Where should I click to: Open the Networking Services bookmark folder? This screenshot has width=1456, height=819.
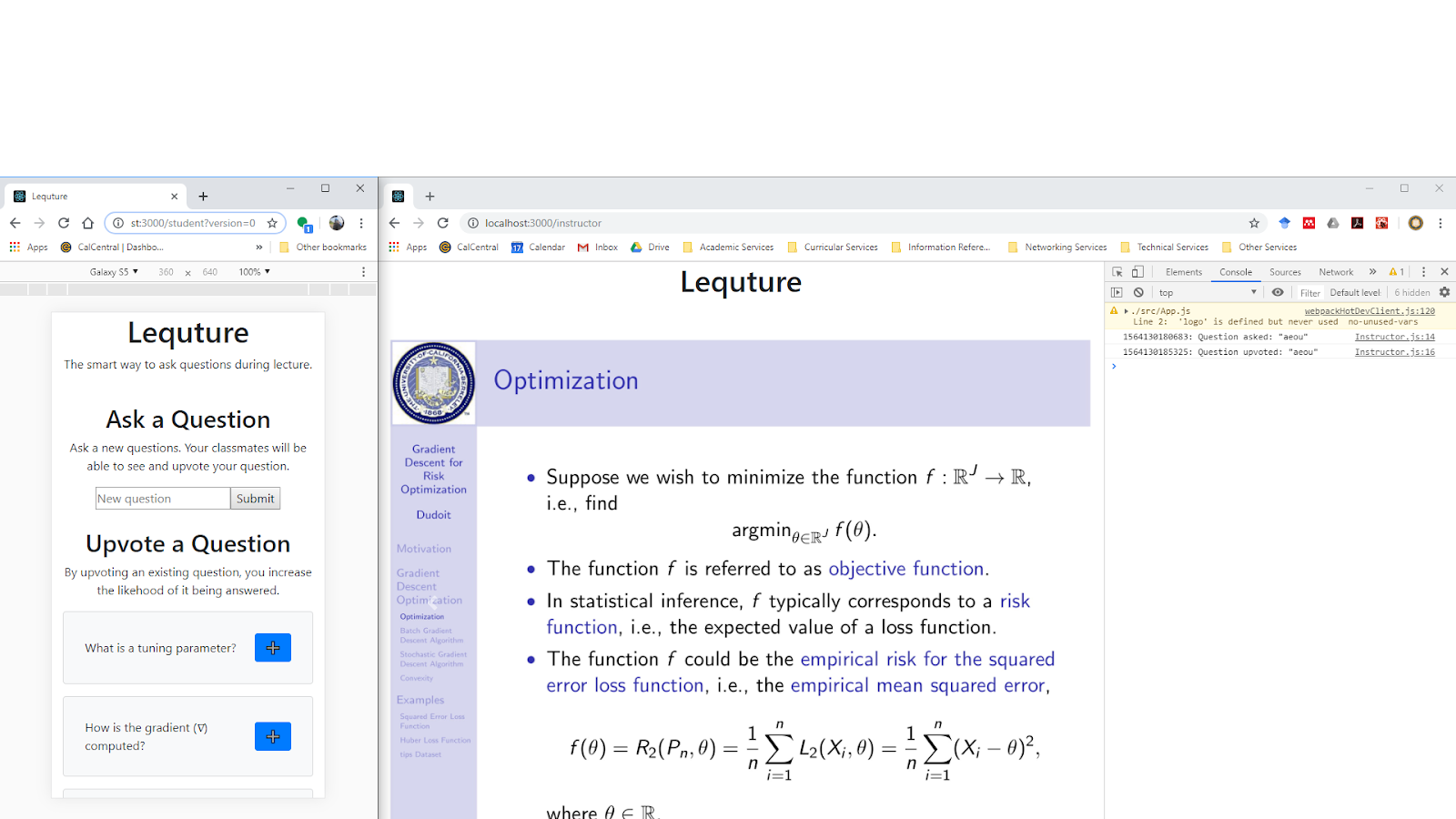tap(1057, 248)
